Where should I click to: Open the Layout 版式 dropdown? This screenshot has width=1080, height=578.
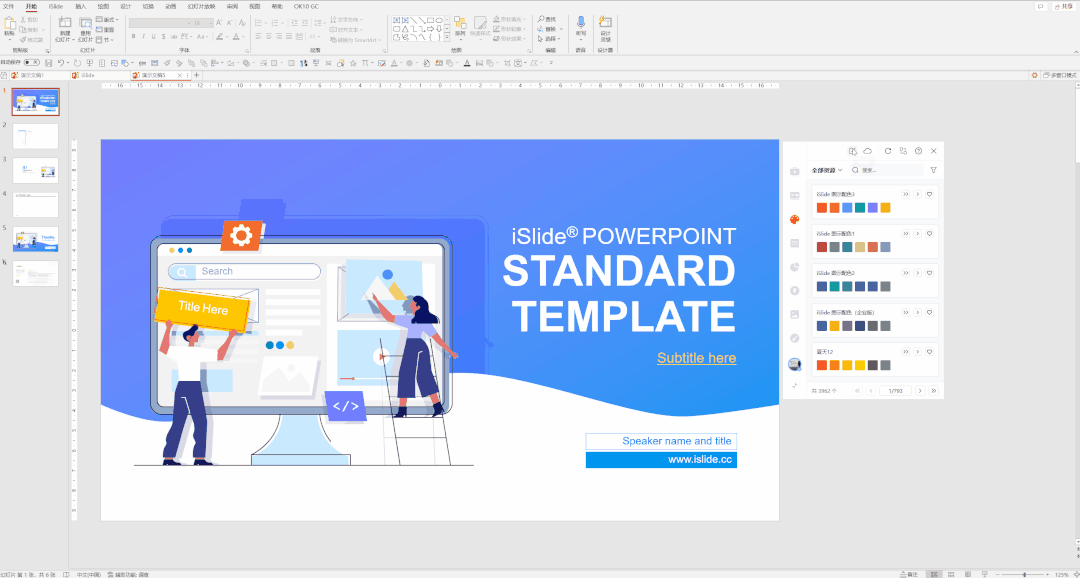pyautogui.click(x=107, y=20)
